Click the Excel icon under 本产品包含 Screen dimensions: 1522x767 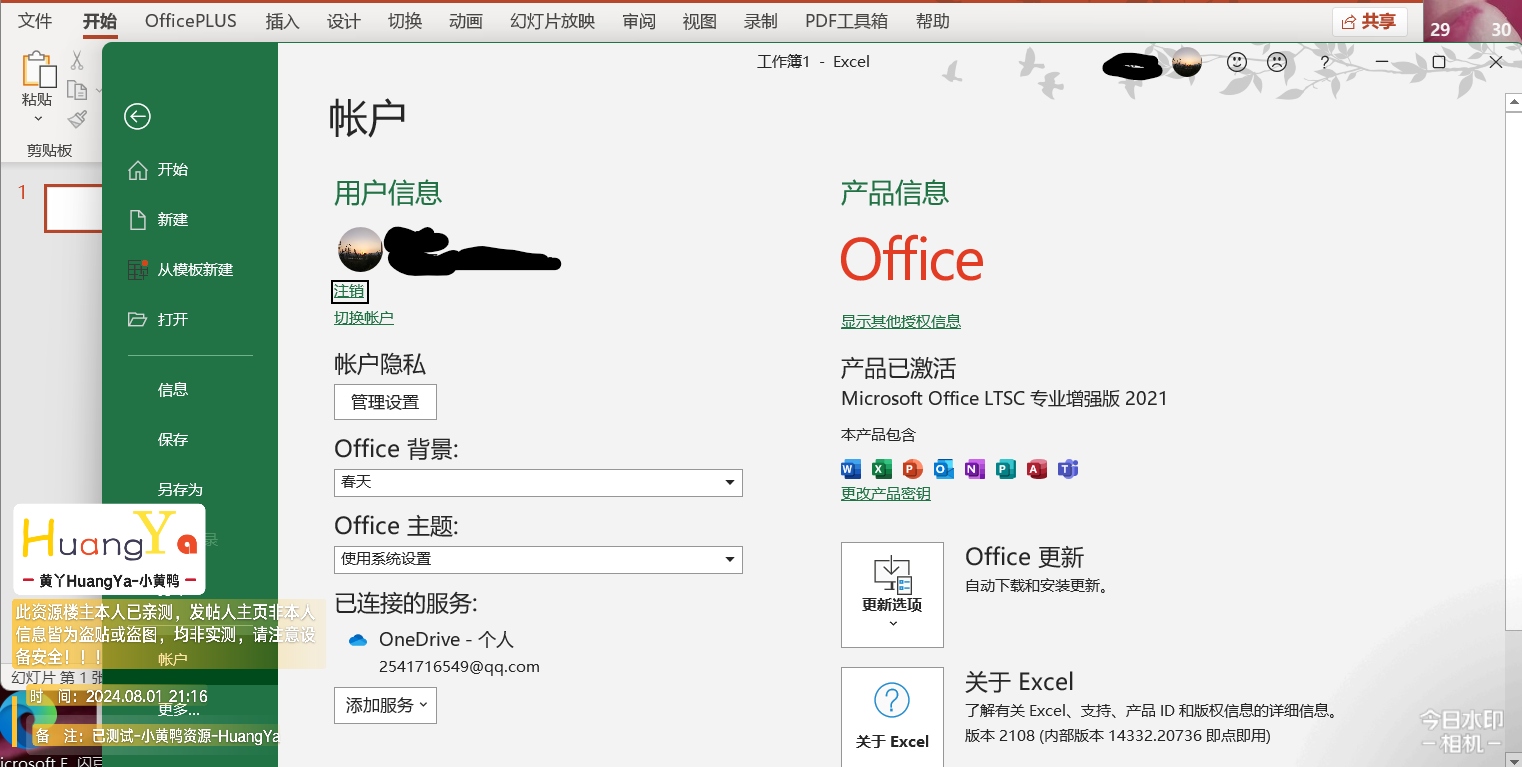[882, 469]
